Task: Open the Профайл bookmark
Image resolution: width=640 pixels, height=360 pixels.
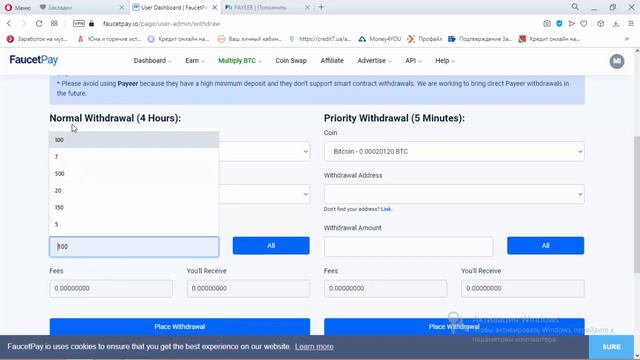Action: click(425, 39)
